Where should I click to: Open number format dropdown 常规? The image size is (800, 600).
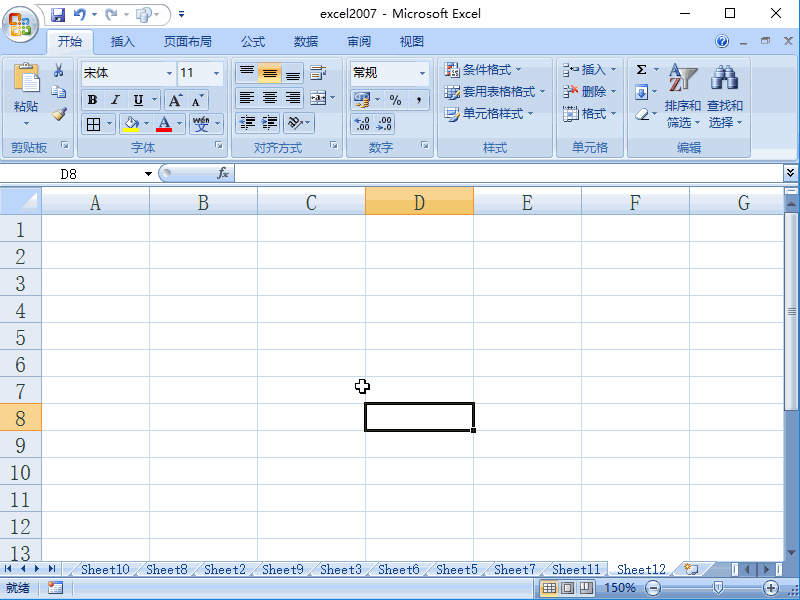coord(422,73)
